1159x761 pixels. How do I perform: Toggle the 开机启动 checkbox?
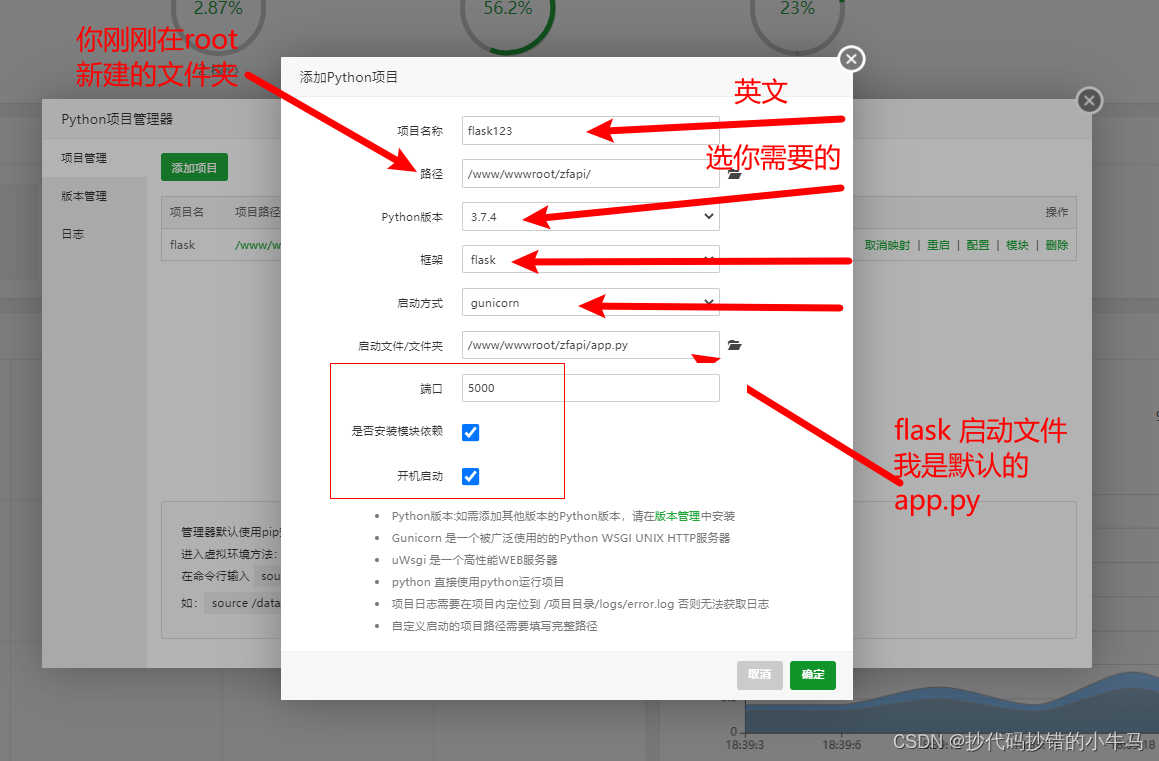[x=470, y=477]
